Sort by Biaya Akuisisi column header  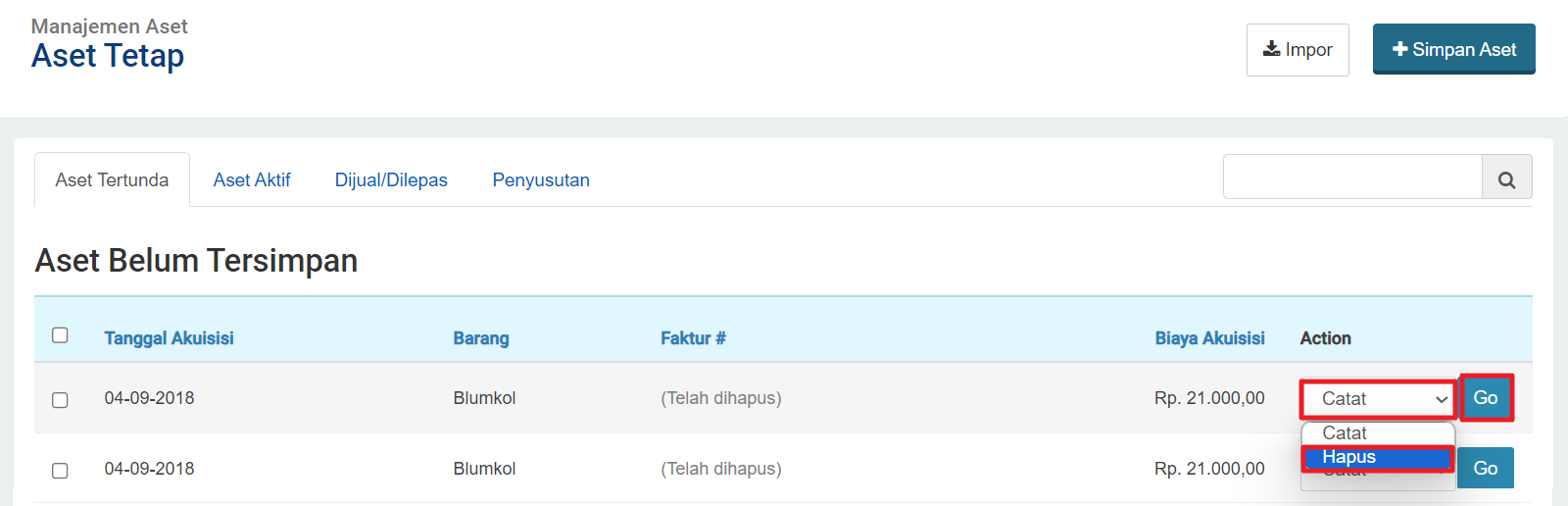tap(1209, 338)
